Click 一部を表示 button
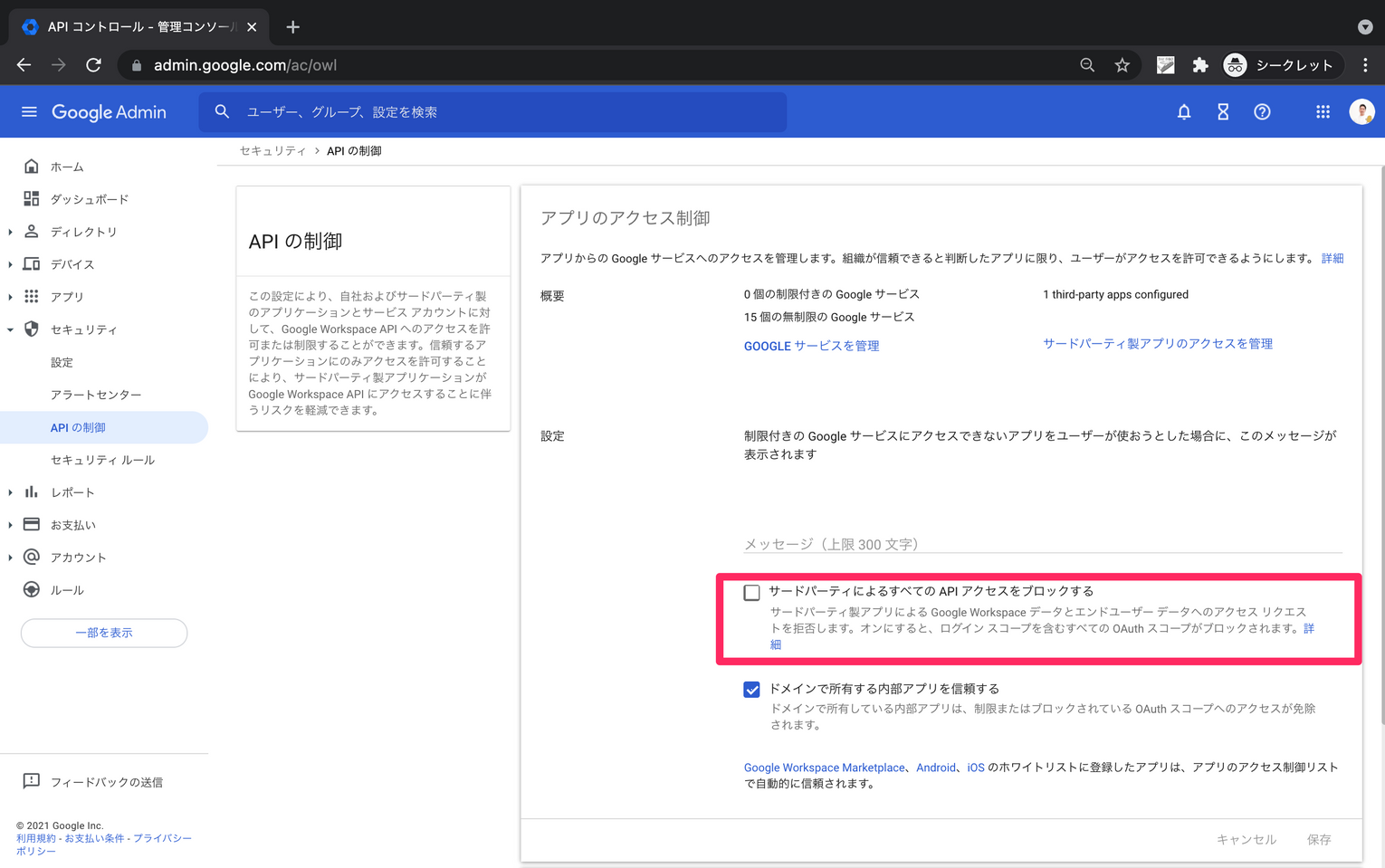Viewport: 1385px width, 868px height. (104, 633)
